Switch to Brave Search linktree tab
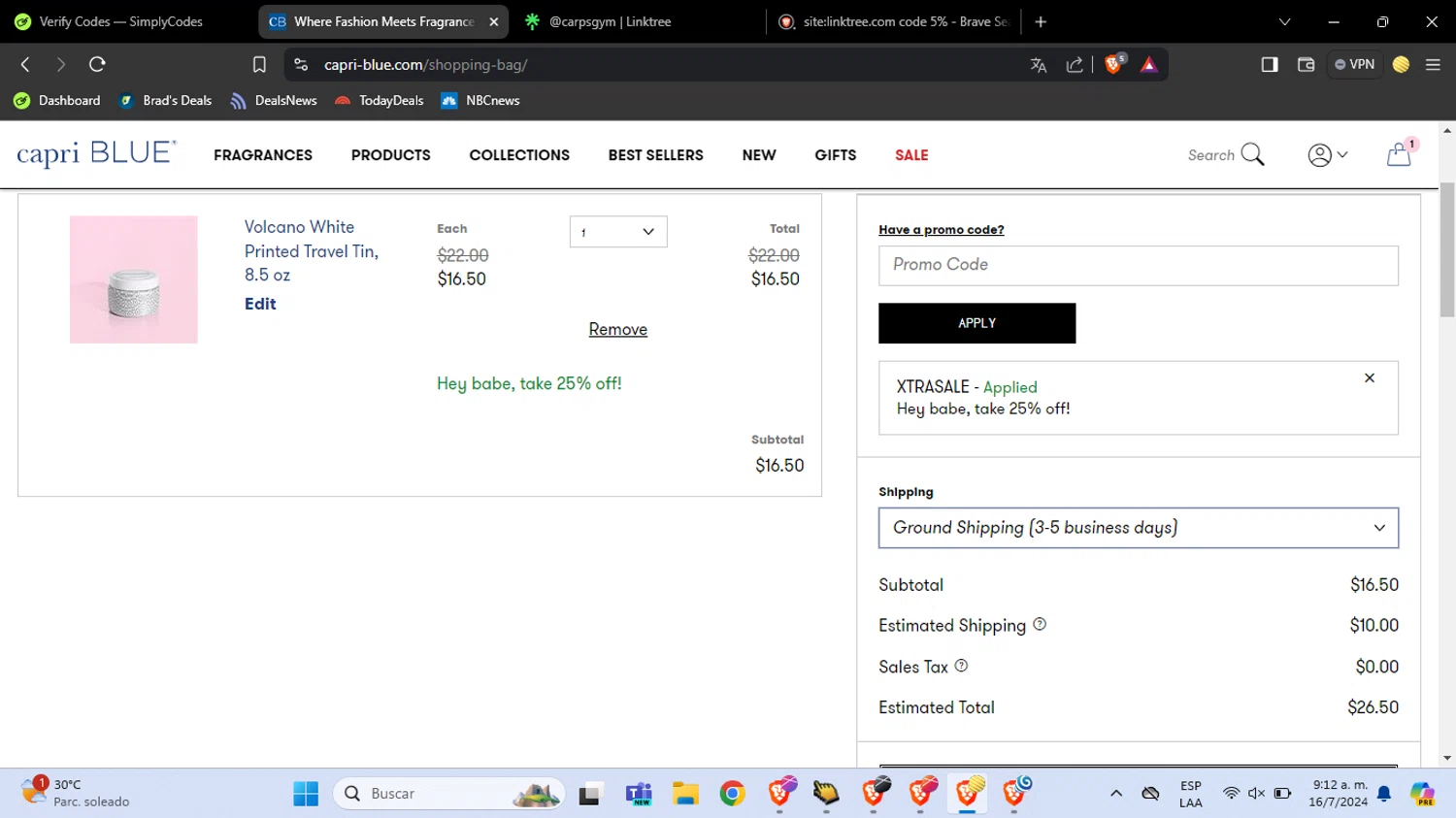 pos(893,21)
